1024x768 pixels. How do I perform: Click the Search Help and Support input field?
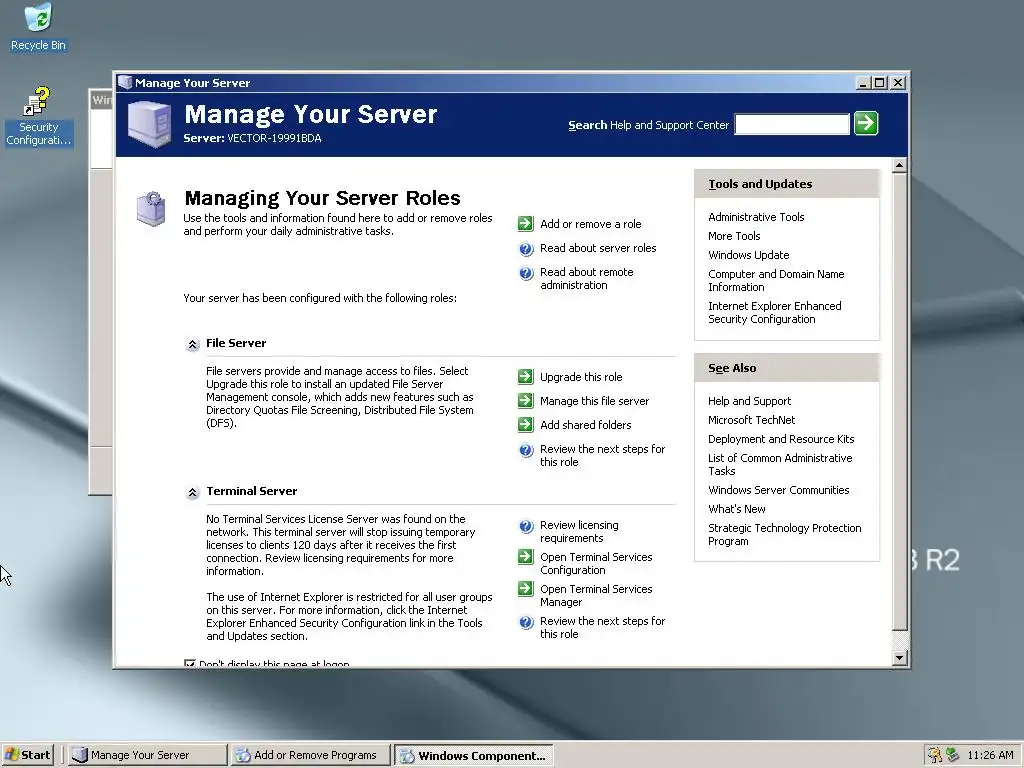point(792,124)
